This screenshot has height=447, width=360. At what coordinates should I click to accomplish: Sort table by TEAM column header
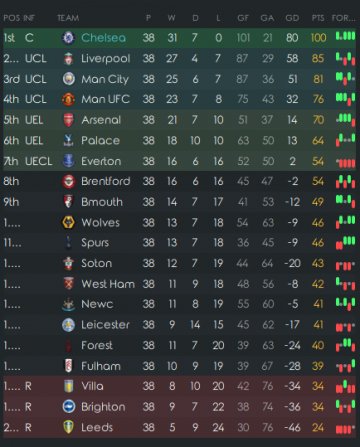tap(68, 18)
